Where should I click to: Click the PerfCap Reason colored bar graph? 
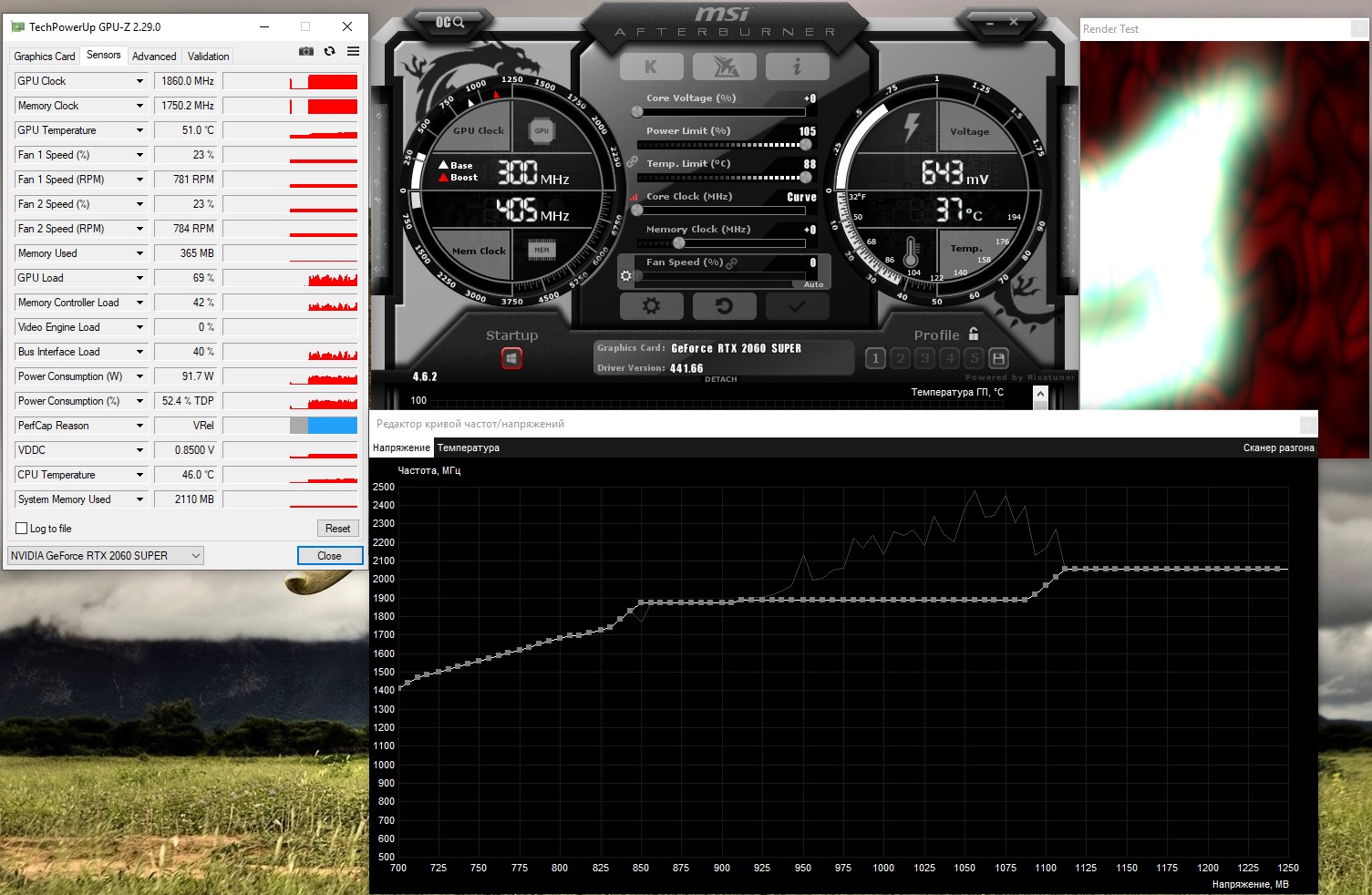(290, 426)
